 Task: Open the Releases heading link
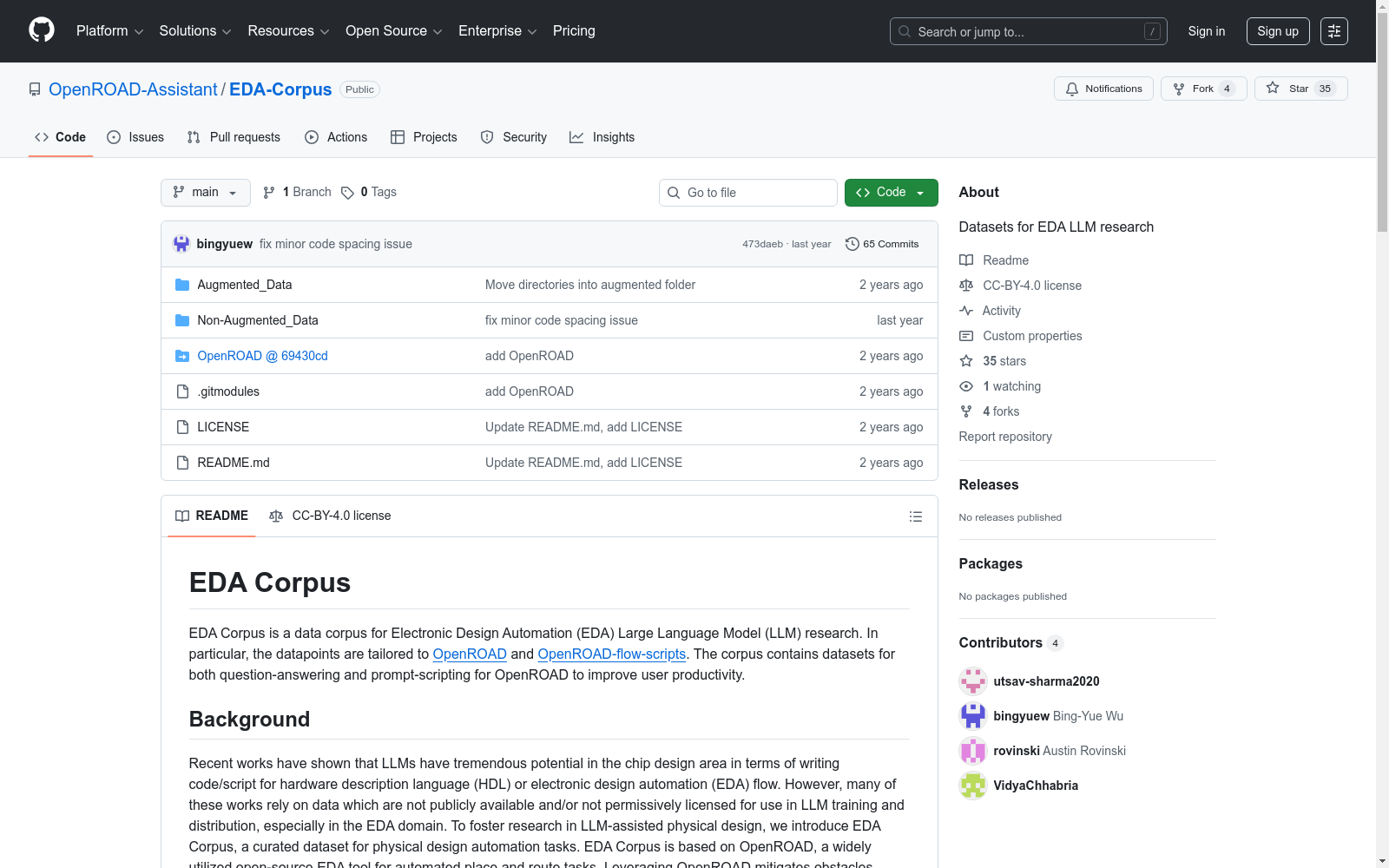coord(989,484)
